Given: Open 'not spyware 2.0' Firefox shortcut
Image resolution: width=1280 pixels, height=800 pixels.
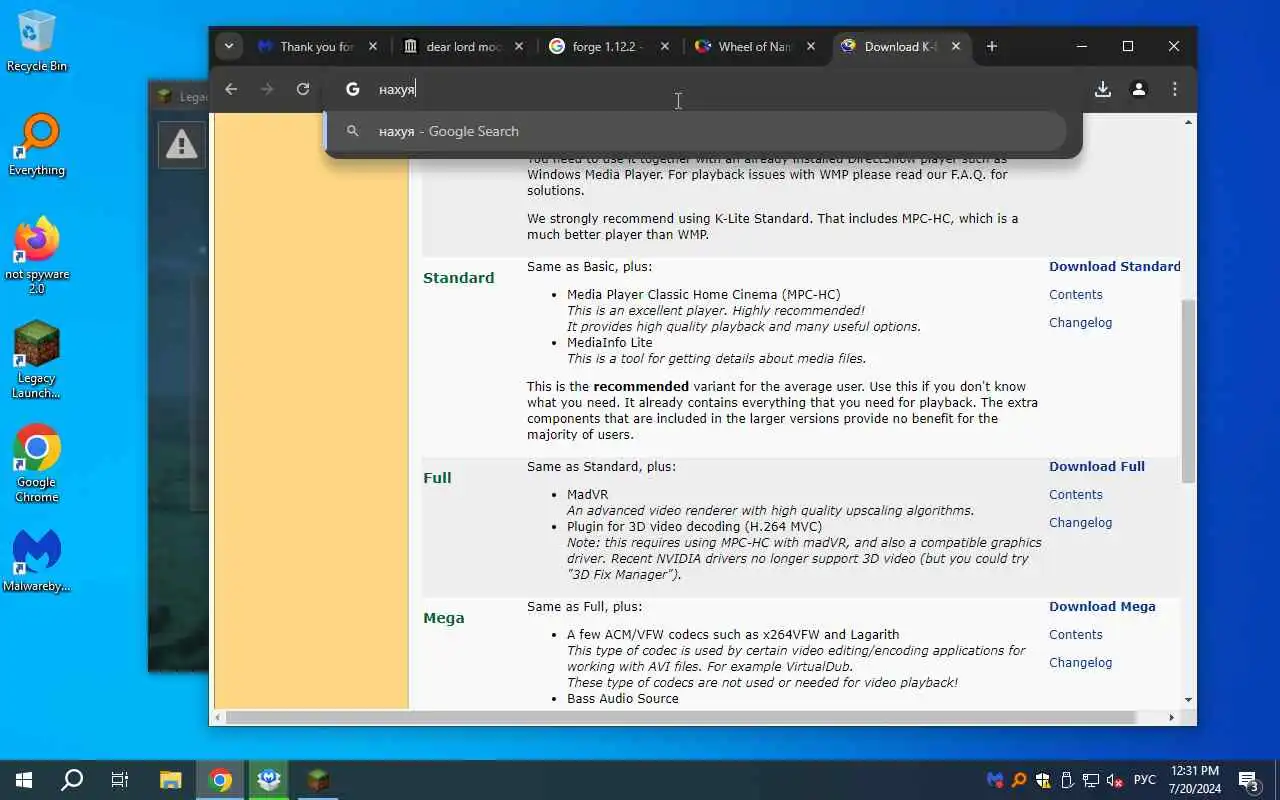Looking at the screenshot, I should click(x=37, y=256).
